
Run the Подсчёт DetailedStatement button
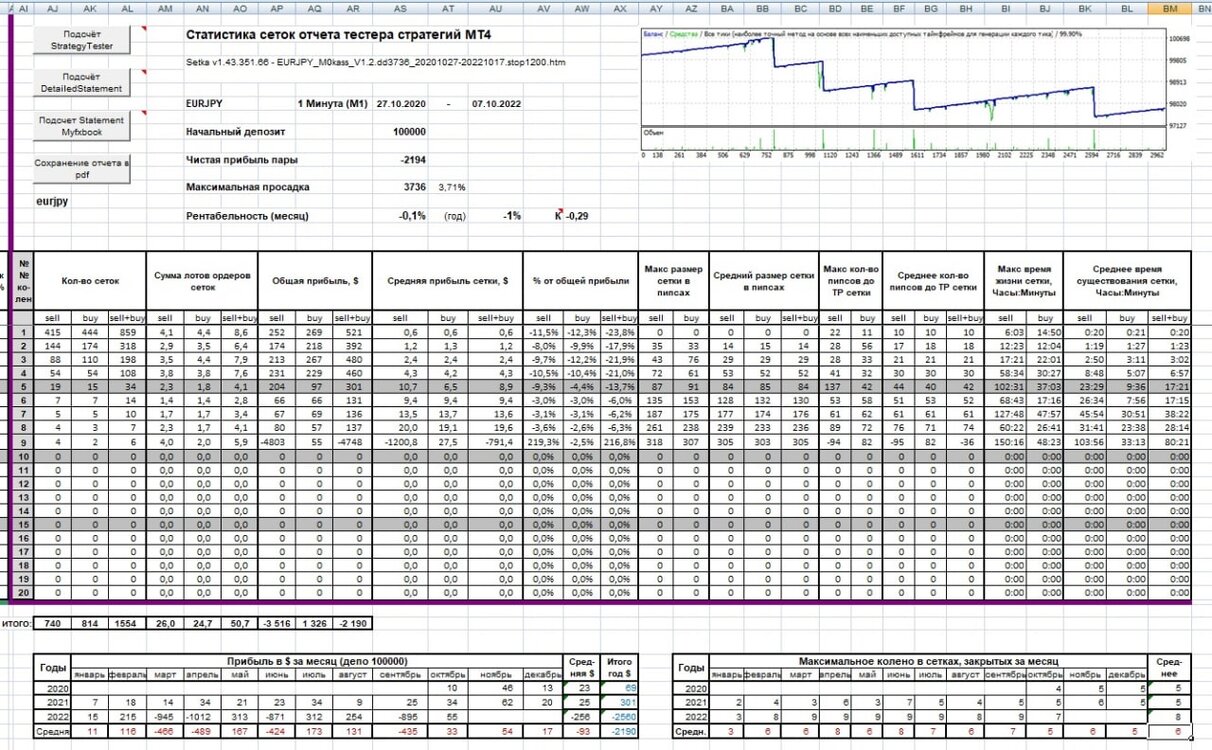pos(82,83)
